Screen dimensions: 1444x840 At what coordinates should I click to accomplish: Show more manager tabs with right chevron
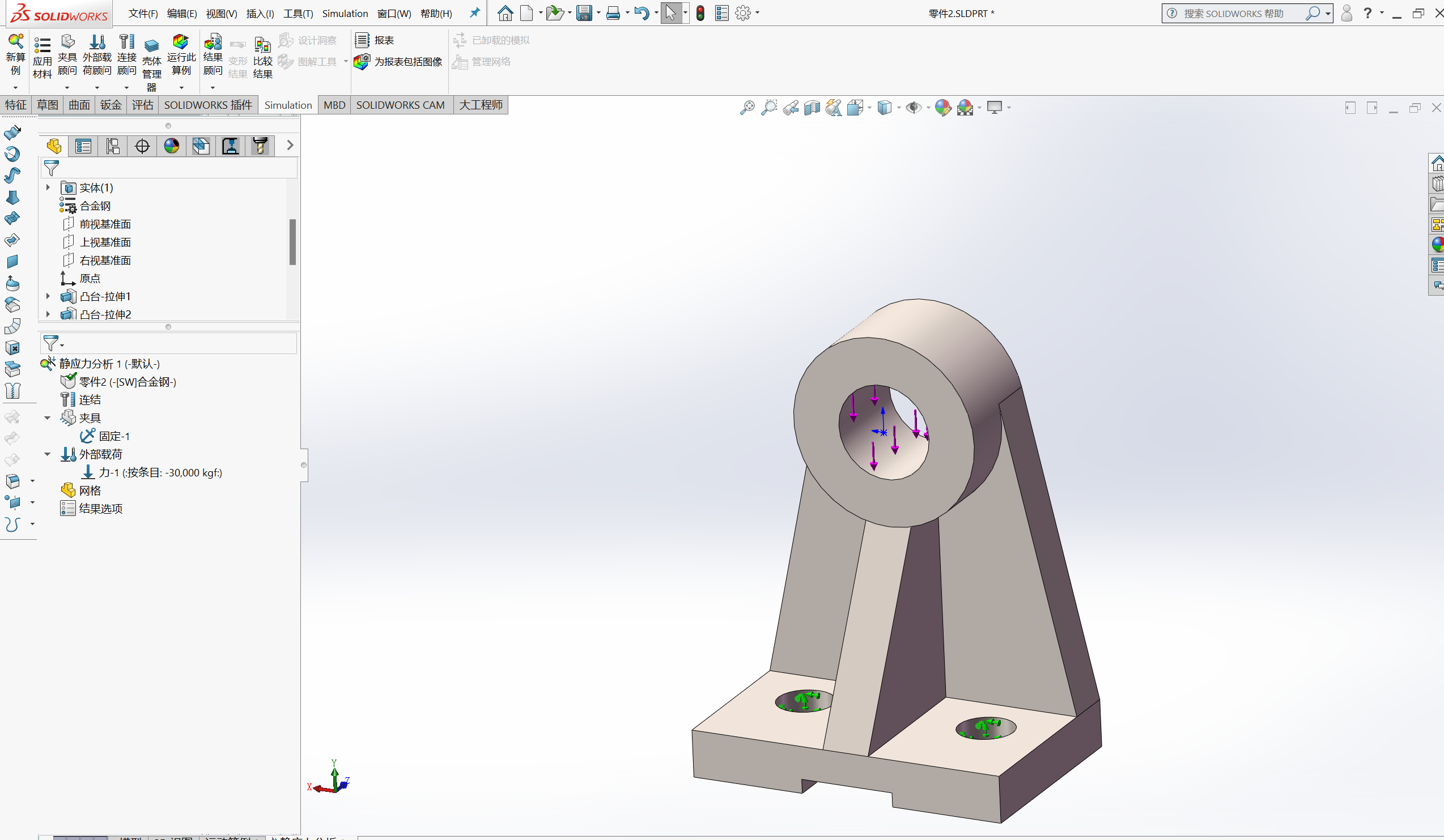(x=290, y=146)
